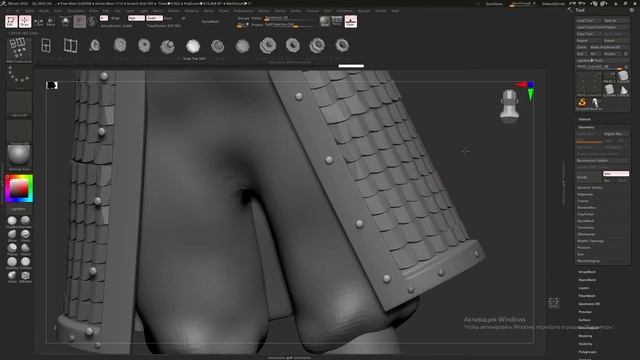Open the Brush menu
This screenshot has width=640, height=360.
click(44, 11)
